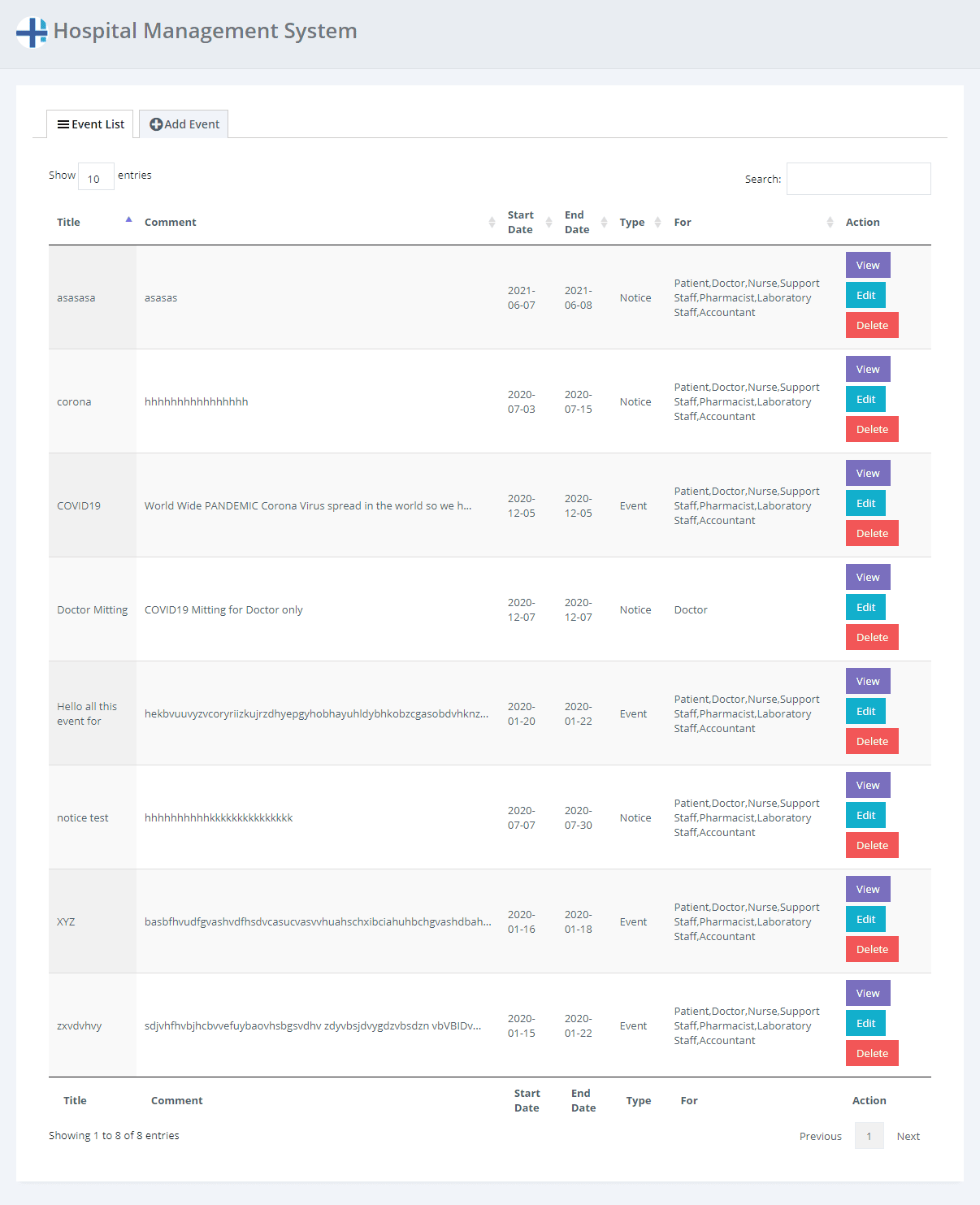This screenshot has width=980, height=1205.
Task: Click inside the Search box
Action: pyautogui.click(x=857, y=178)
